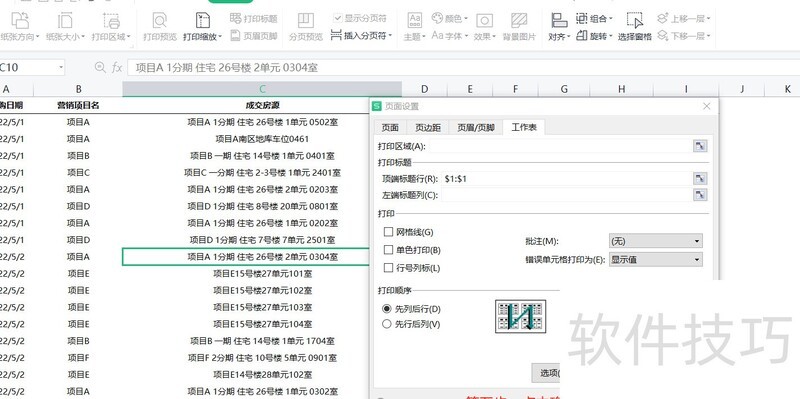Viewport: 800px width, 399px height.
Task: Select column J header
Action: tap(742, 89)
